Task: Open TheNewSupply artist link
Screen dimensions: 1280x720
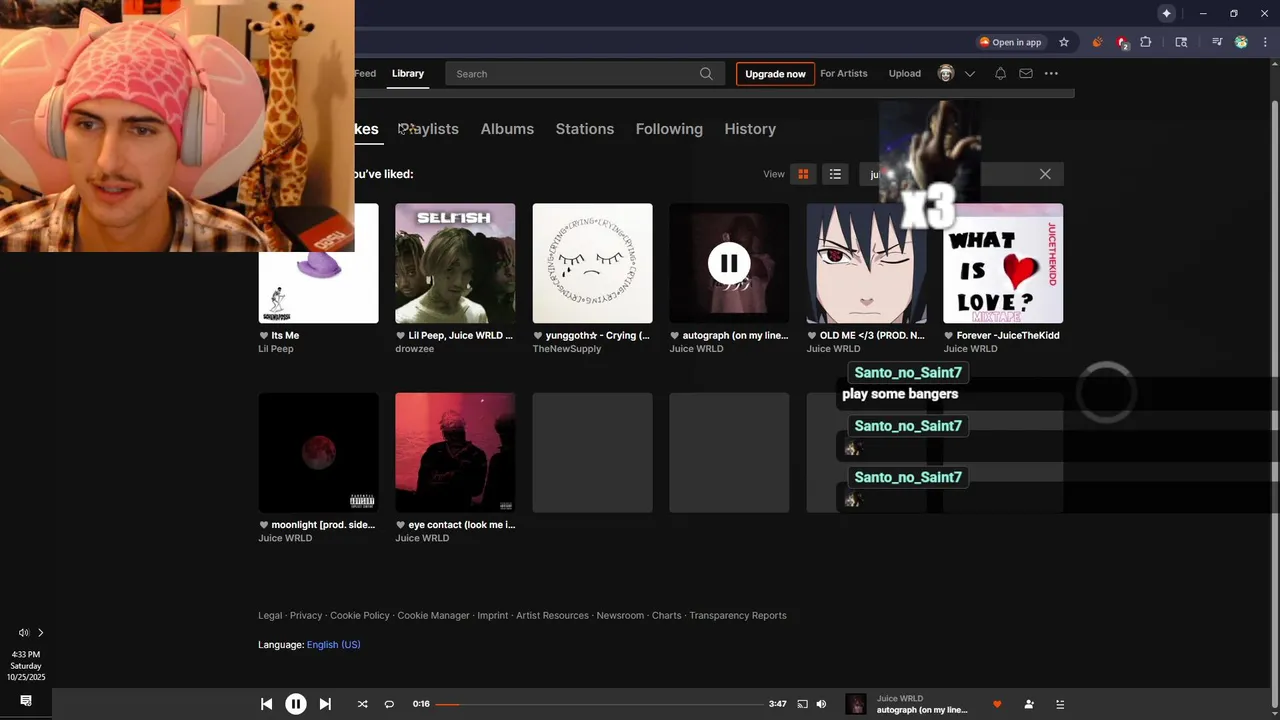Action: pos(566,349)
